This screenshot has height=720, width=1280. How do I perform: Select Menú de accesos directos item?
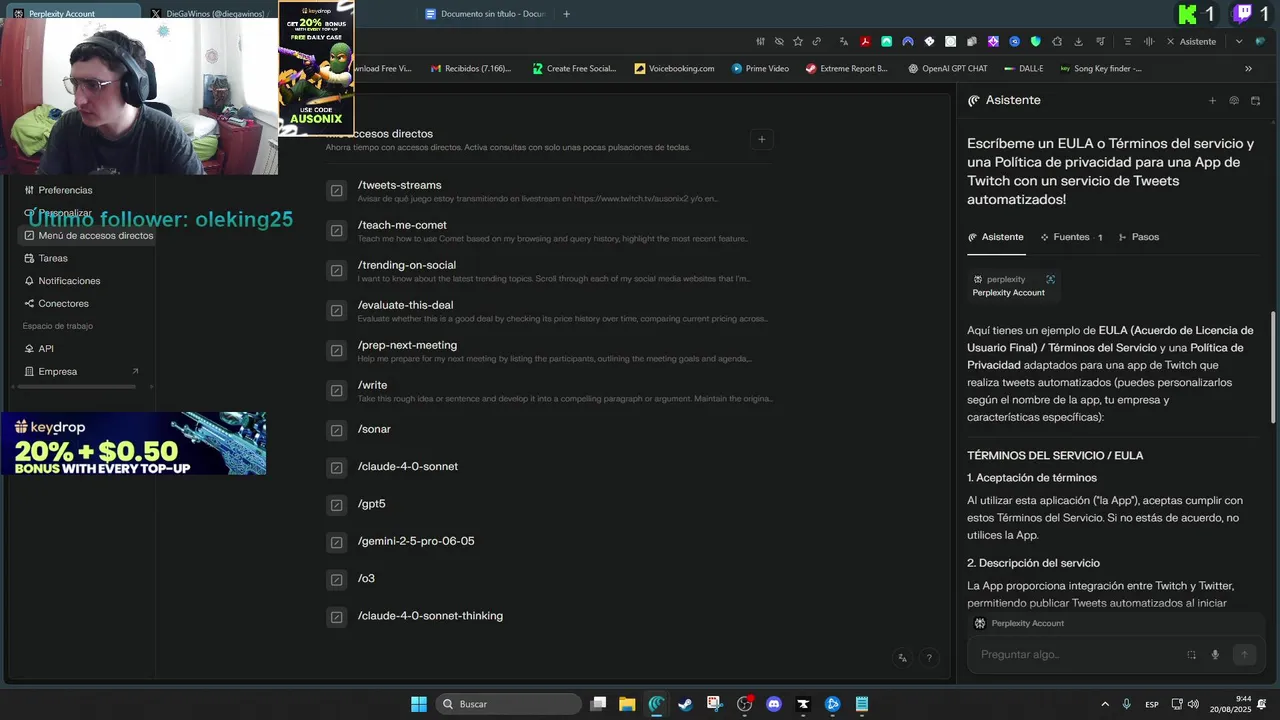point(87,236)
